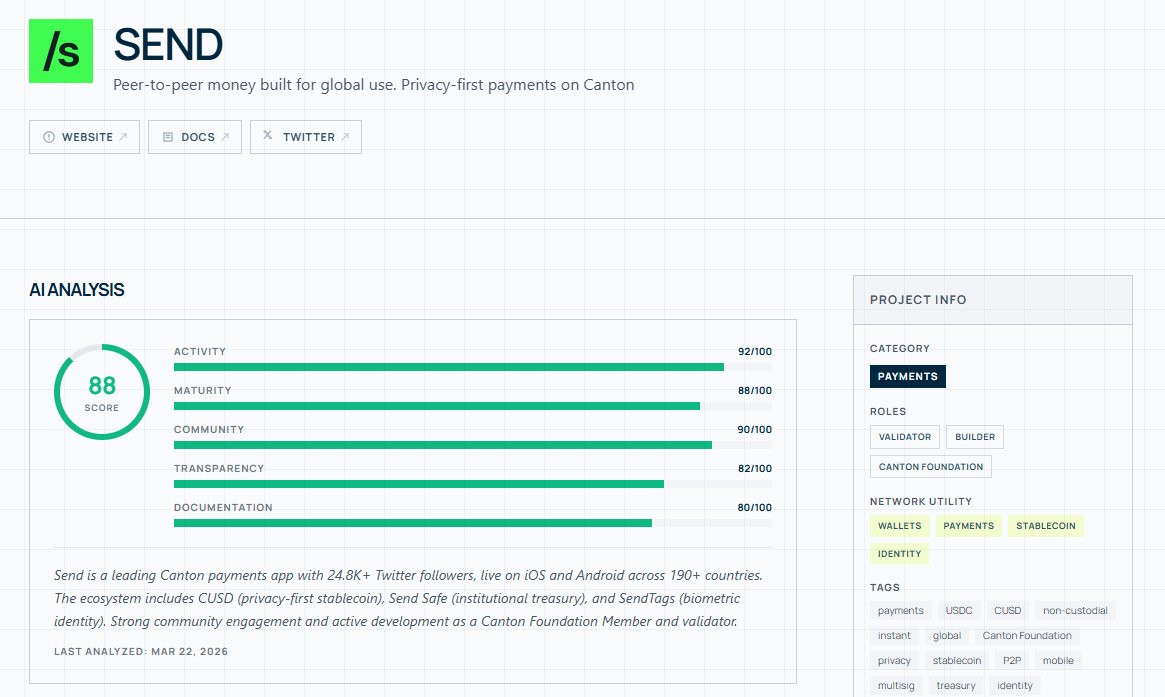Select the PAYMENTS category badge
The width and height of the screenshot is (1165, 697).
(x=907, y=376)
